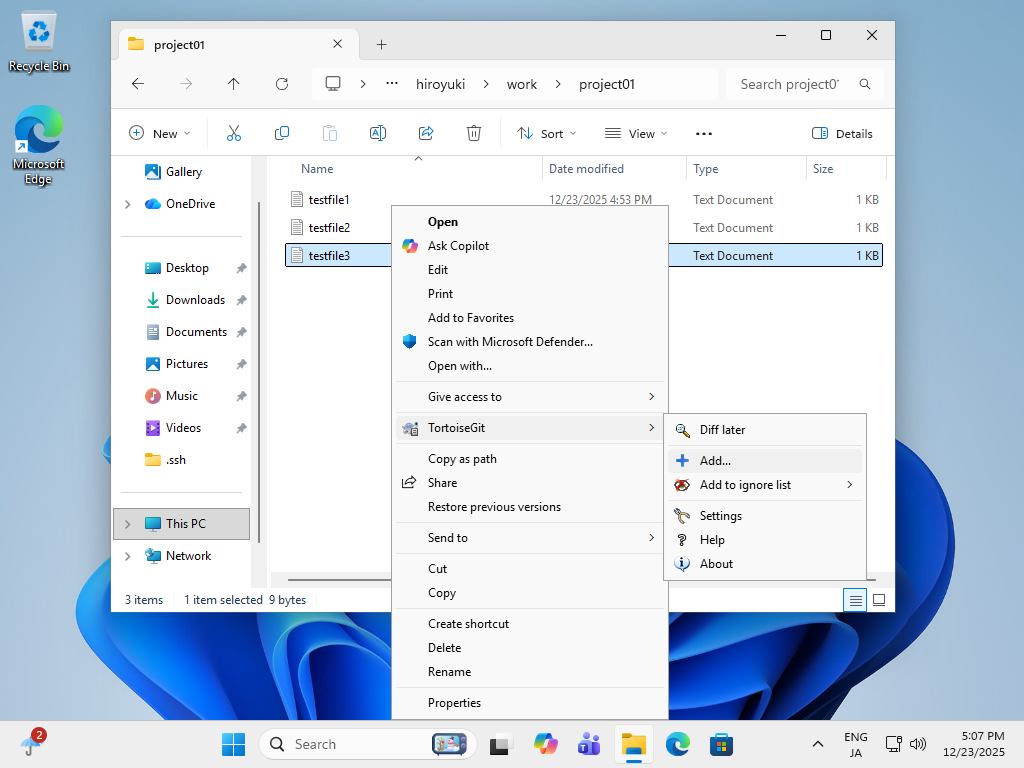This screenshot has height=768, width=1024.
Task: Open the Downloads folder in the sidebar
Action: [x=195, y=300]
